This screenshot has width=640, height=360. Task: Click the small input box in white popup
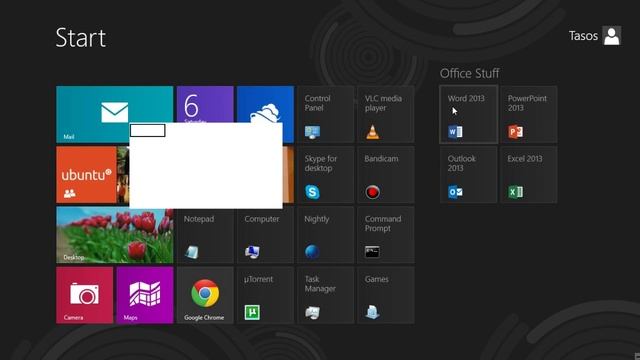[147, 131]
